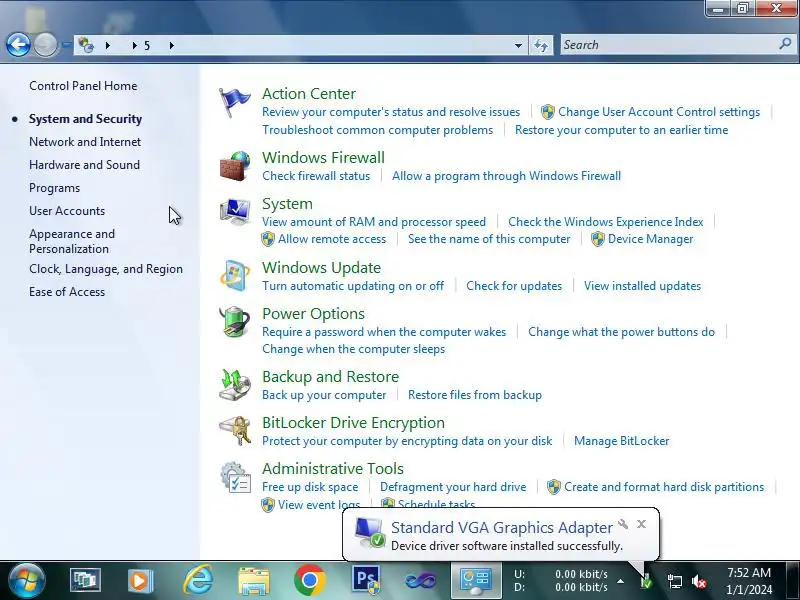Click Restore your computer to an earlier time
The height and width of the screenshot is (600, 800).
[x=621, y=130]
